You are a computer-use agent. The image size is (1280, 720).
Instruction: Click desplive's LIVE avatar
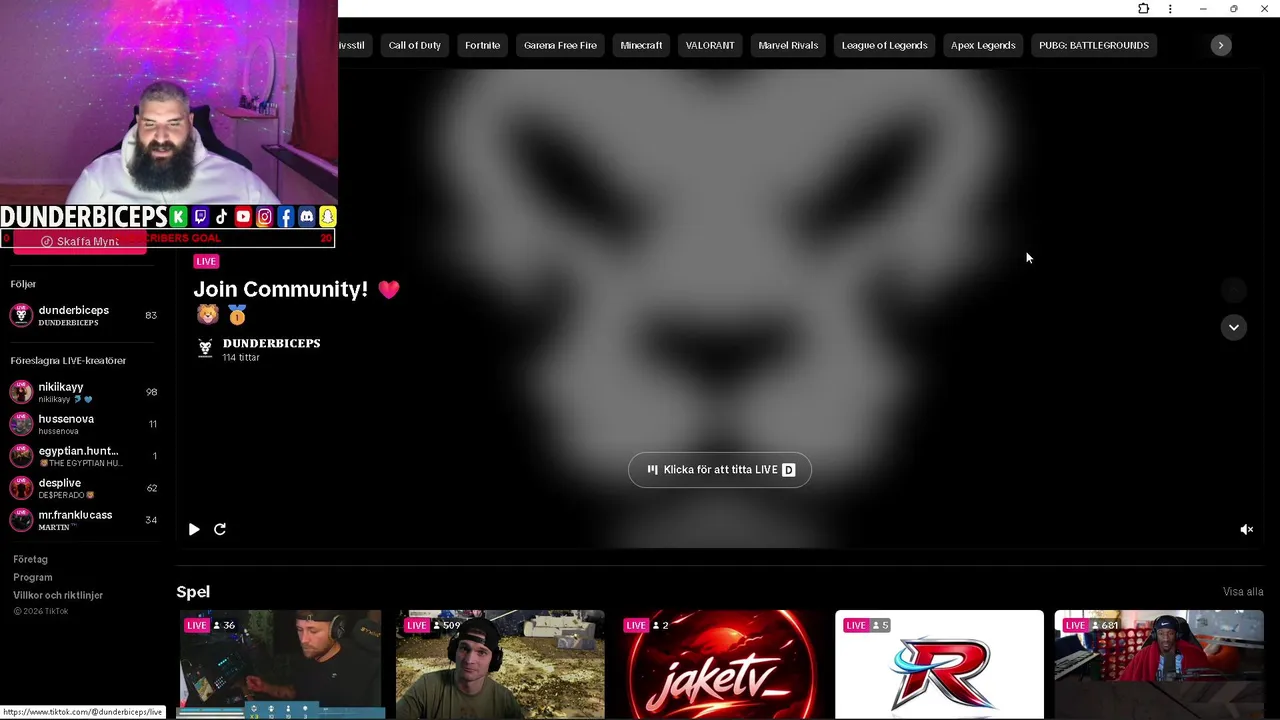(21, 488)
